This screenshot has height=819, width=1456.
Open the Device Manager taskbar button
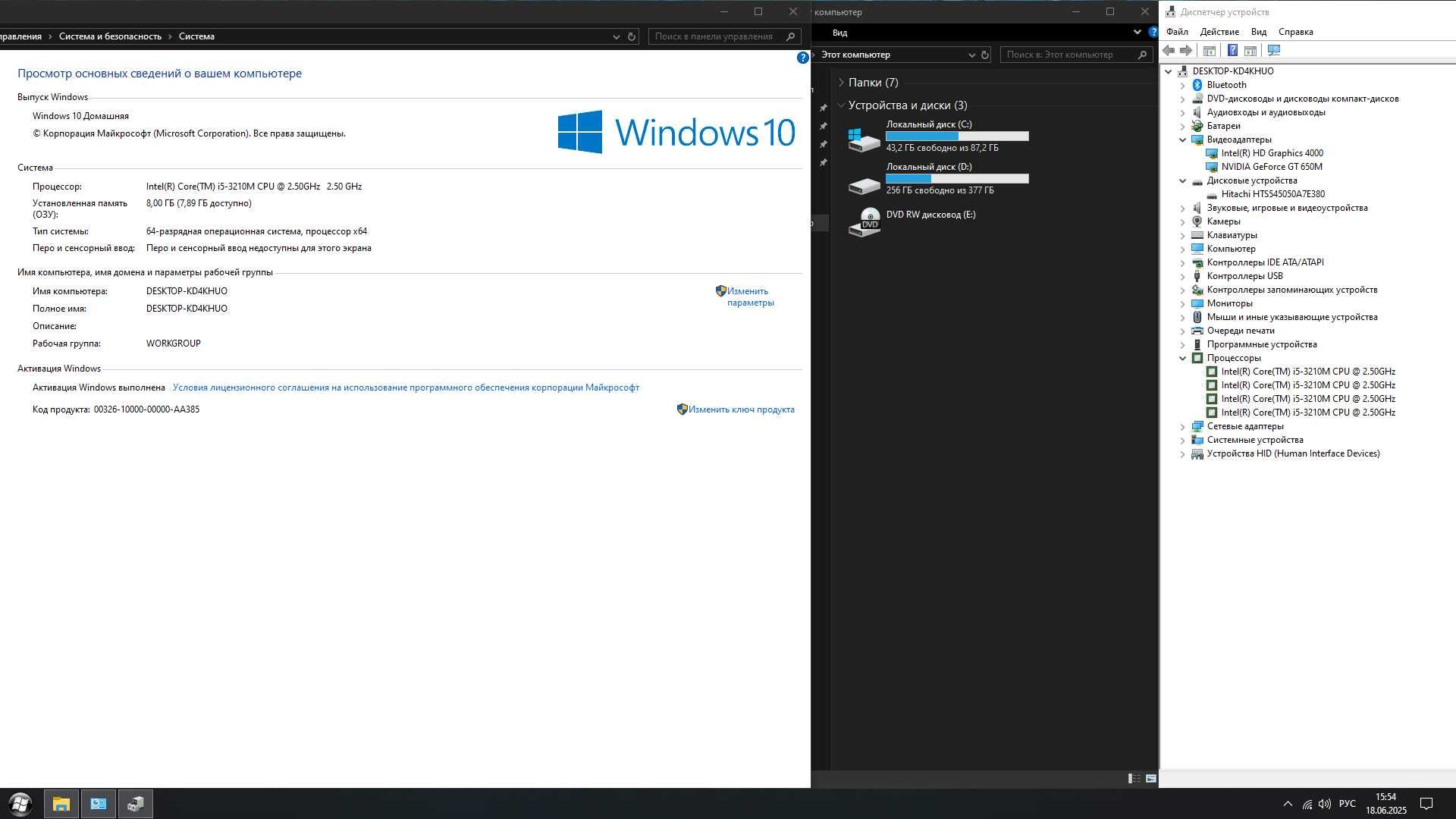(136, 804)
